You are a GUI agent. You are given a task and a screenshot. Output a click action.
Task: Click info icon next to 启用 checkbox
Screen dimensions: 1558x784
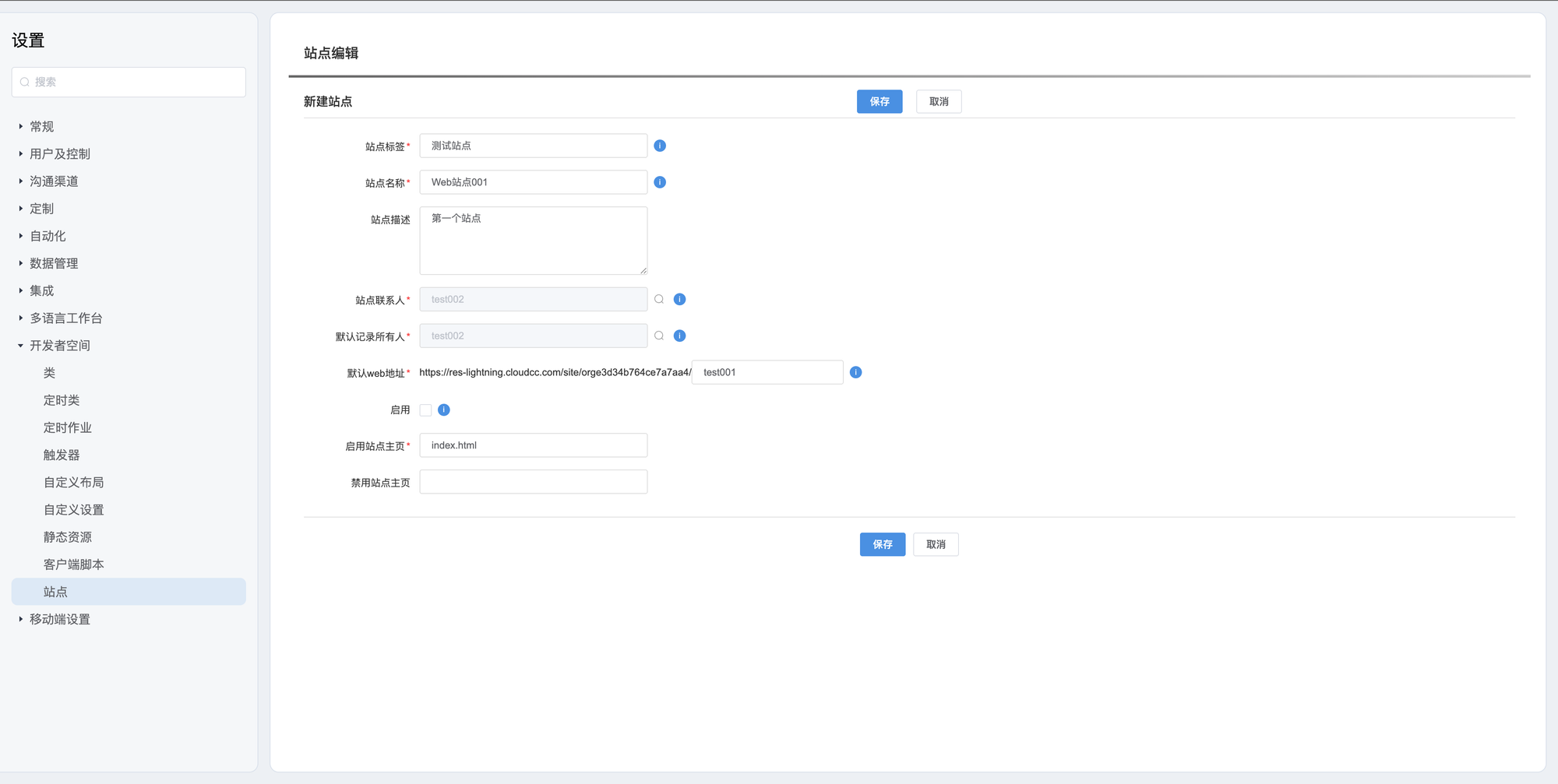[444, 410]
